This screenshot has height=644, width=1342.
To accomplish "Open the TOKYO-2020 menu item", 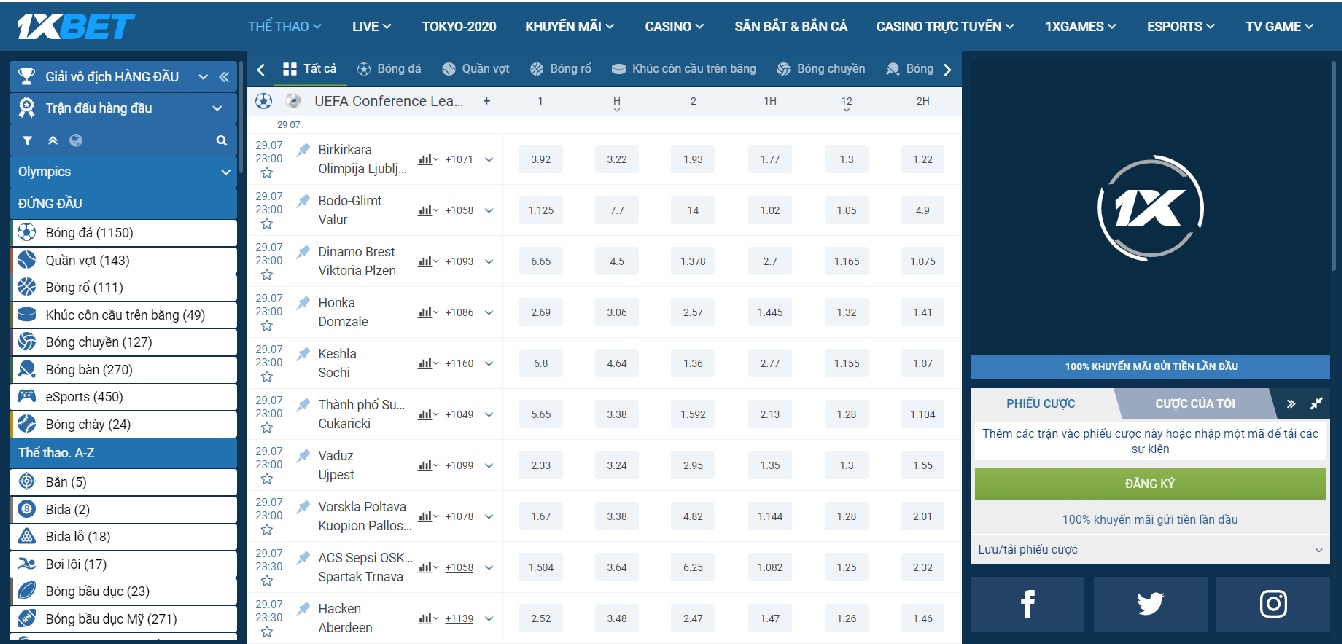I will click(x=459, y=26).
